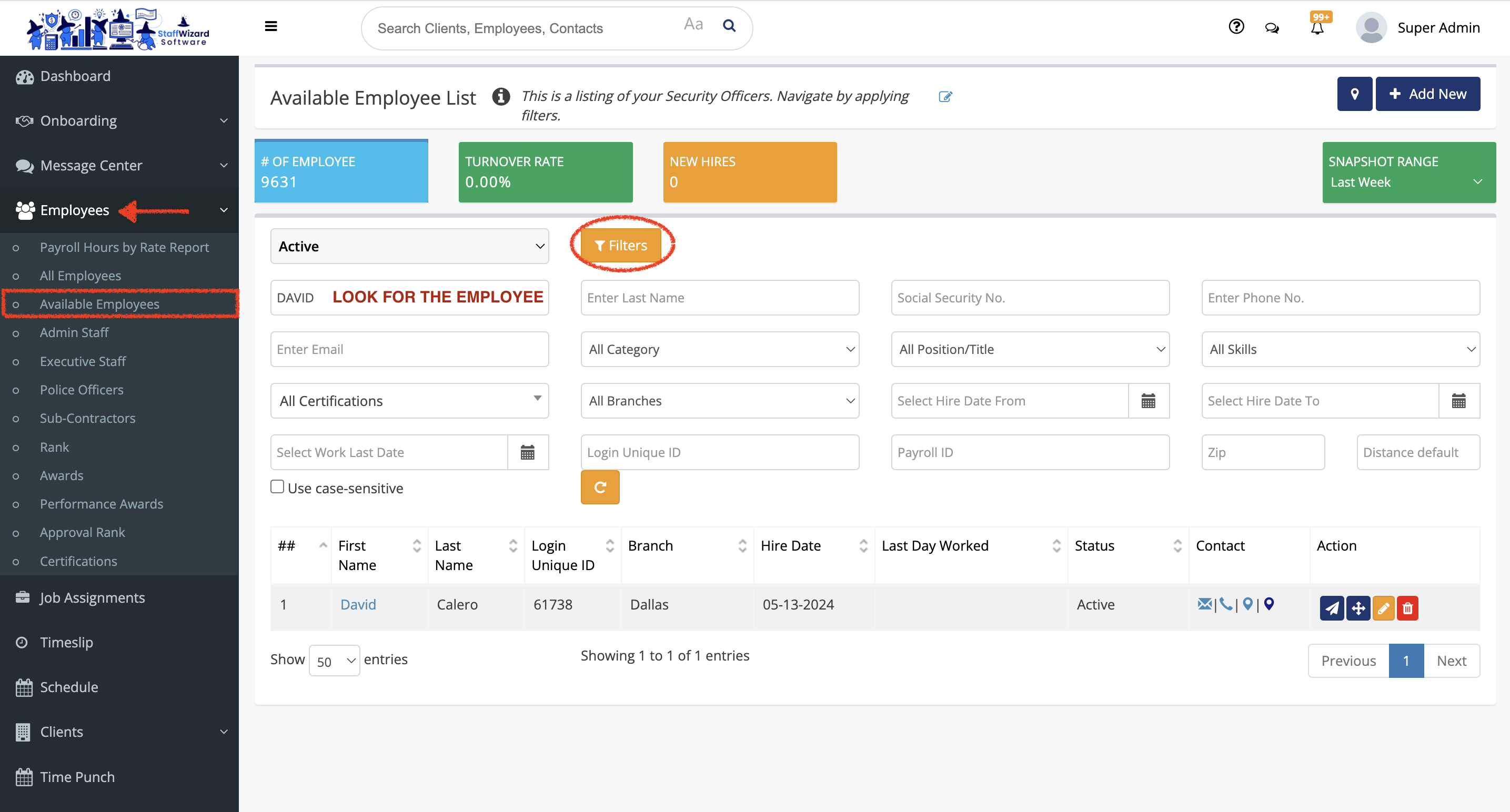Click the envelope email icon for David

tap(1205, 604)
